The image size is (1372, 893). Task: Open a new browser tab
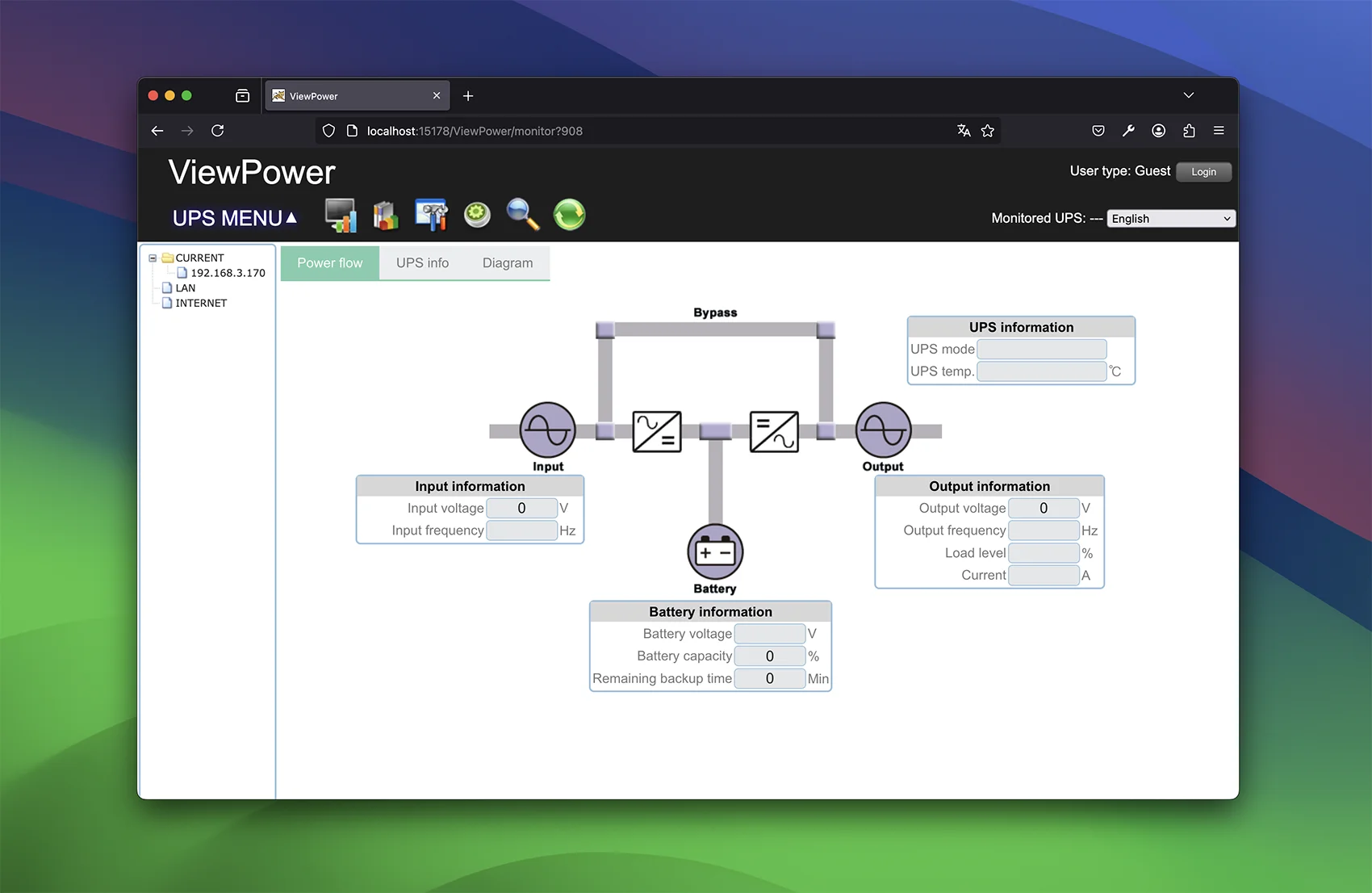[x=468, y=96]
